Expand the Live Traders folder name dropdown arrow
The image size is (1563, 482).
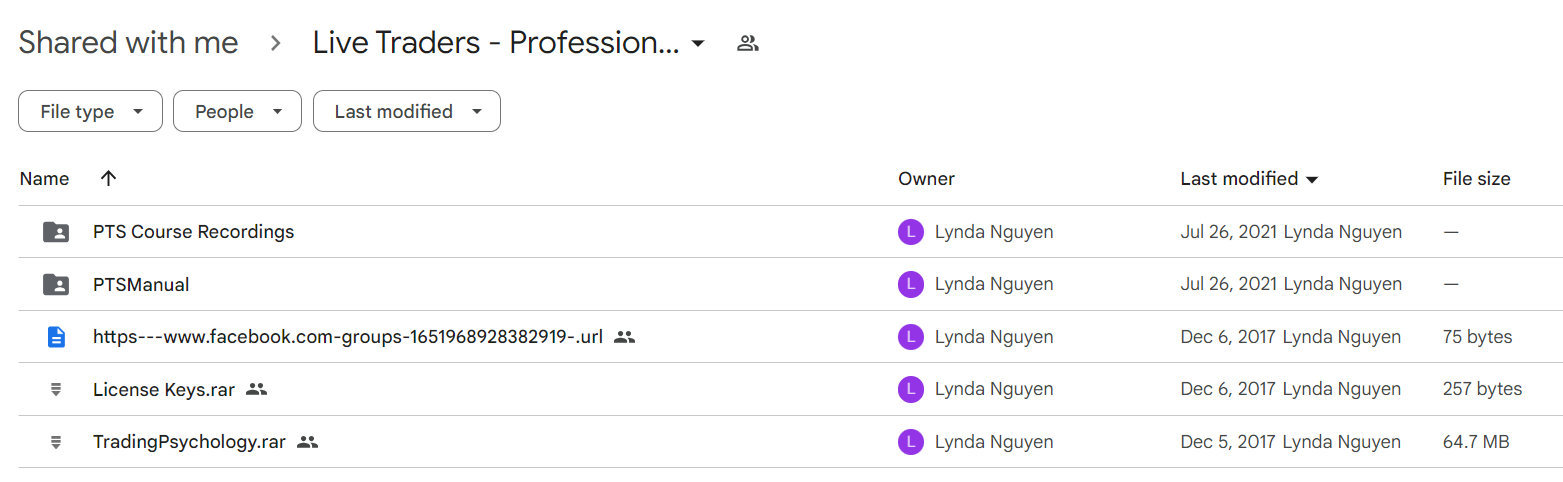[698, 44]
